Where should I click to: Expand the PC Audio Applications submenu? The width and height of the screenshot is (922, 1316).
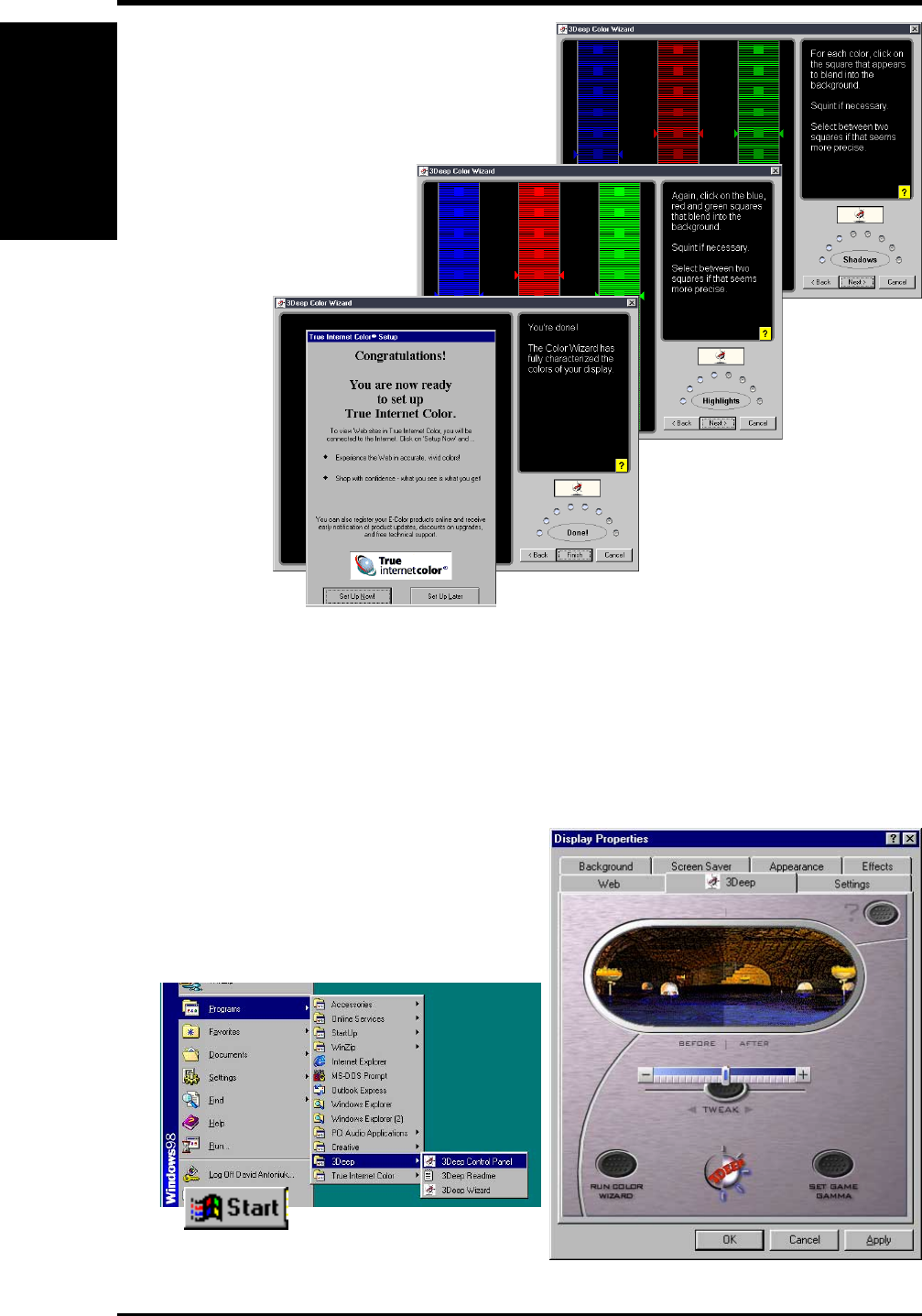(x=367, y=1133)
